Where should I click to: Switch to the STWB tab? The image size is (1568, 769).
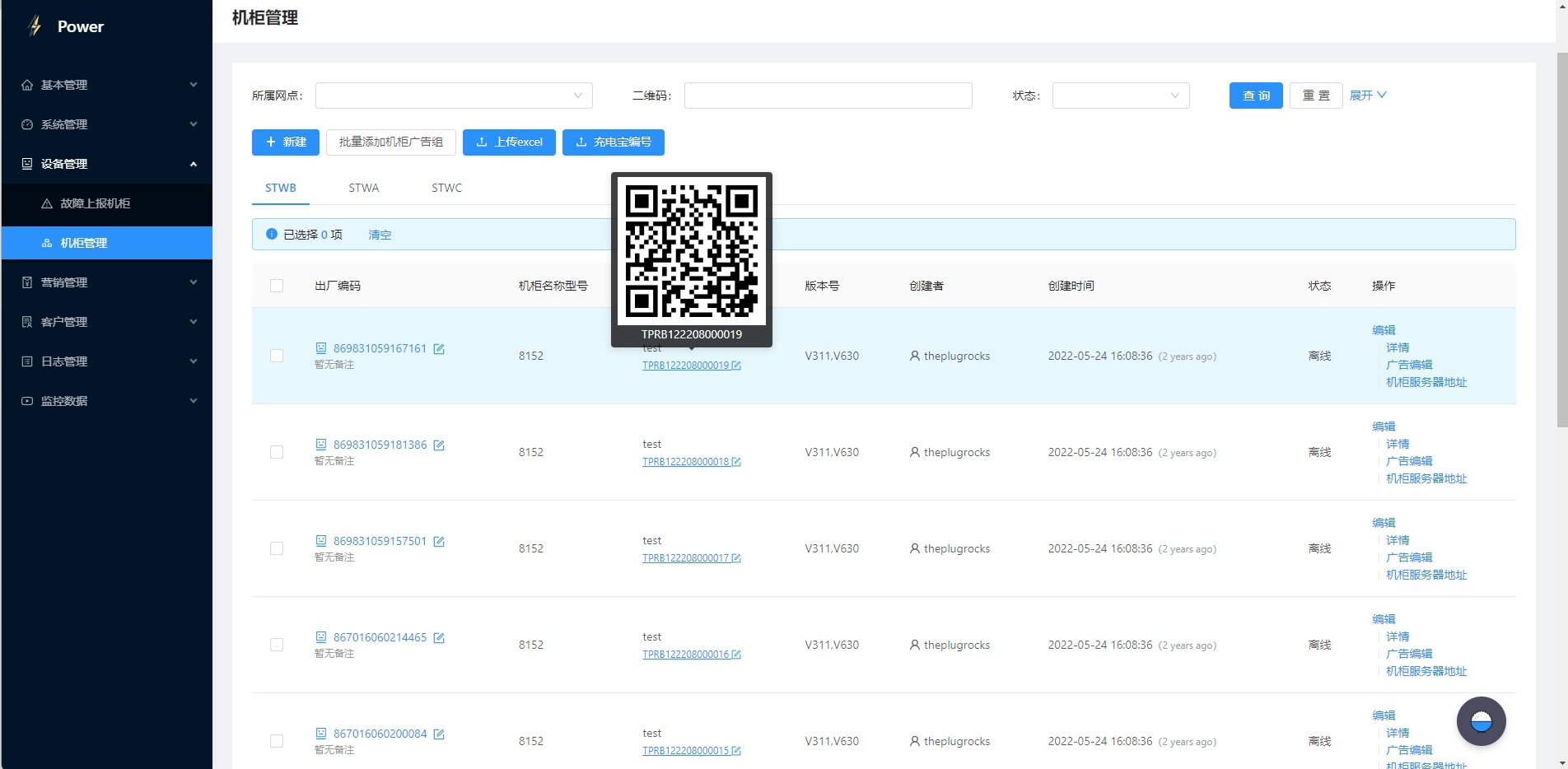[281, 188]
